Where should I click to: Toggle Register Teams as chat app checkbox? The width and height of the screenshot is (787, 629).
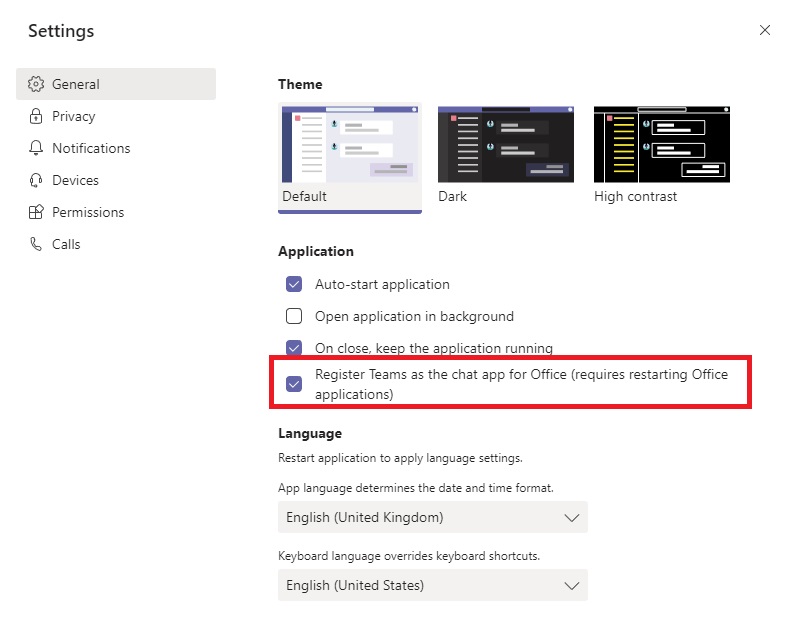294,384
